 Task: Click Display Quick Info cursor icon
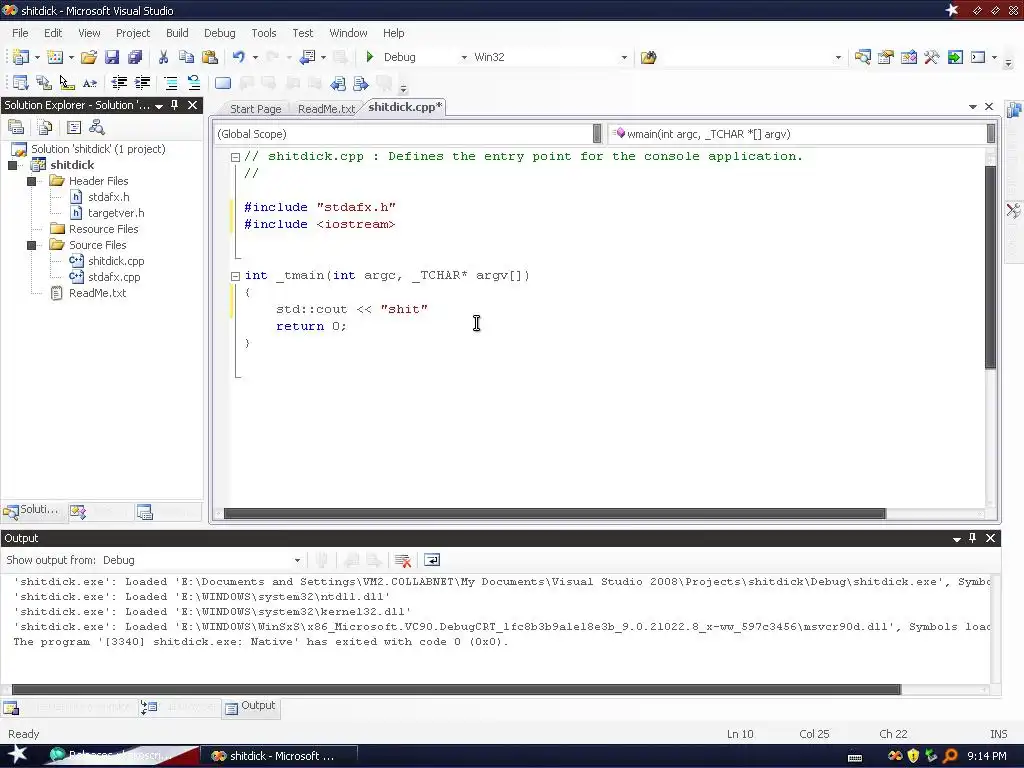[67, 83]
